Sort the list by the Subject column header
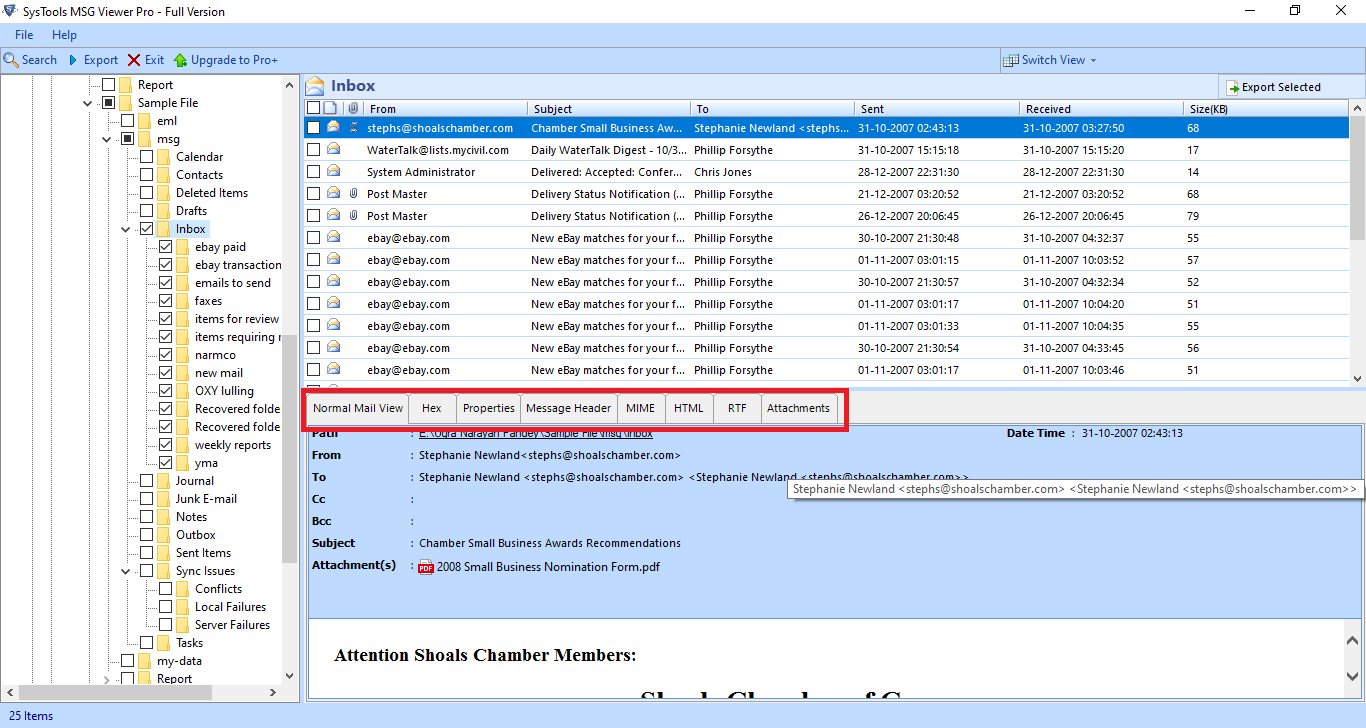 [x=609, y=108]
